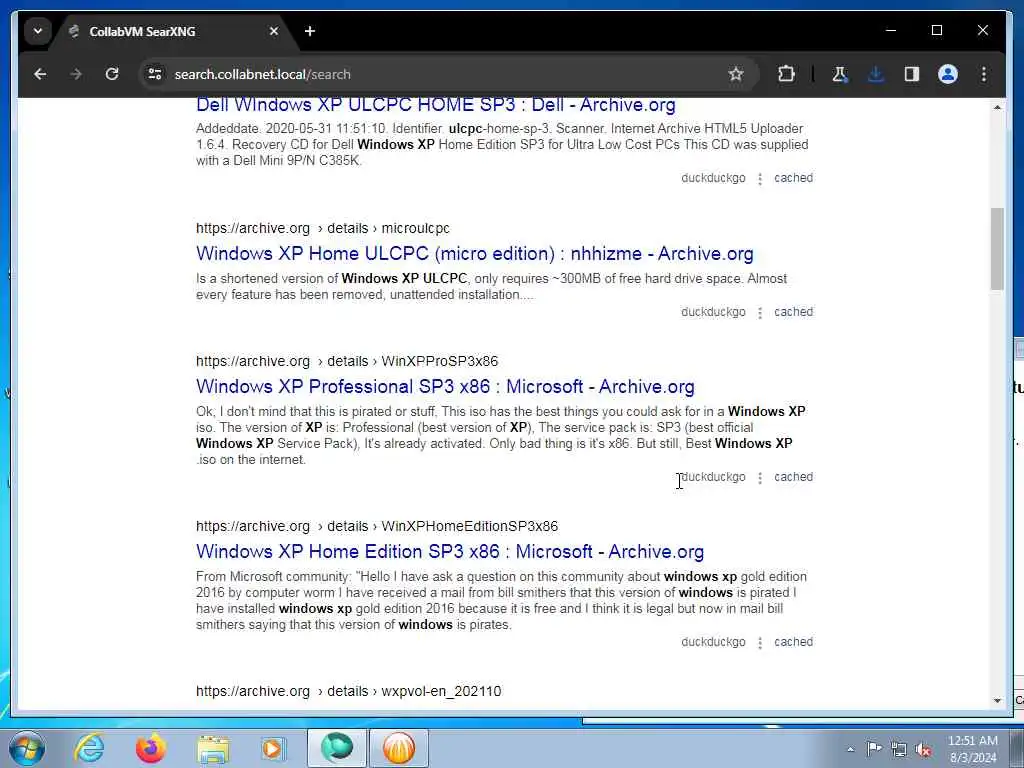
Task: Open site information icon in address bar
Action: tap(155, 74)
